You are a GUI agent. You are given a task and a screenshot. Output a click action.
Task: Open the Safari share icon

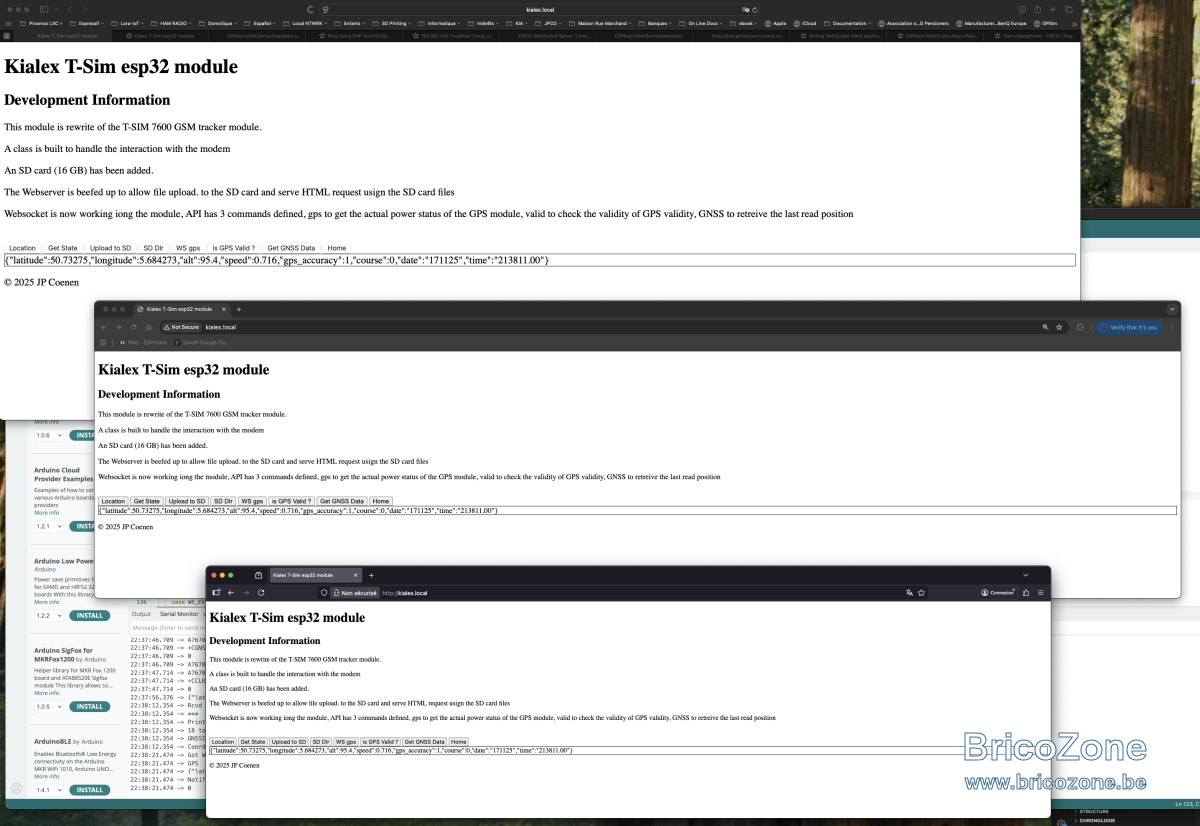1037,9
